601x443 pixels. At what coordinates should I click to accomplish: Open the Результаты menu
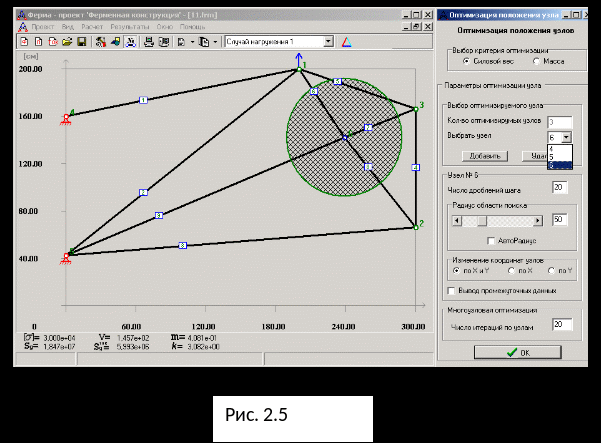(130, 27)
